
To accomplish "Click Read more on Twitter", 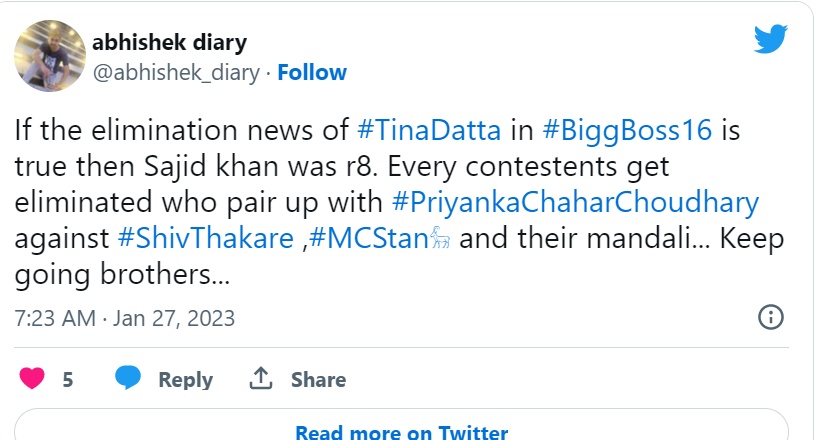I will click(401, 432).
